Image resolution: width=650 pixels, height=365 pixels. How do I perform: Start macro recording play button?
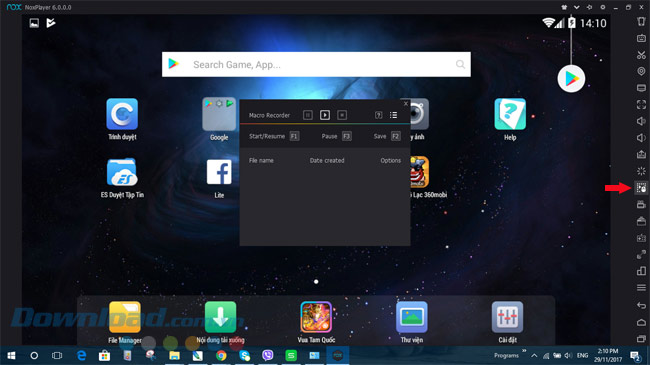click(x=325, y=115)
